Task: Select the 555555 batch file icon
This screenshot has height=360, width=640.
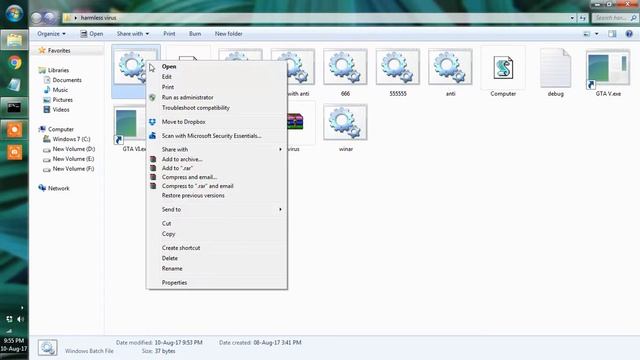Action: coord(398,67)
